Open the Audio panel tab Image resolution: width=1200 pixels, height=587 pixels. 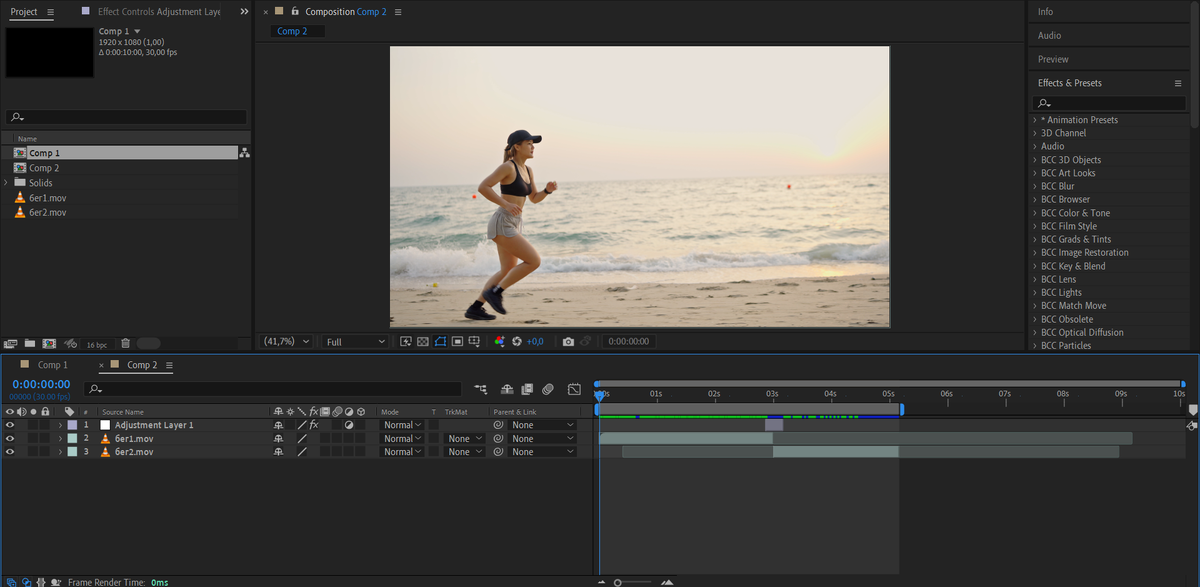coord(1052,36)
